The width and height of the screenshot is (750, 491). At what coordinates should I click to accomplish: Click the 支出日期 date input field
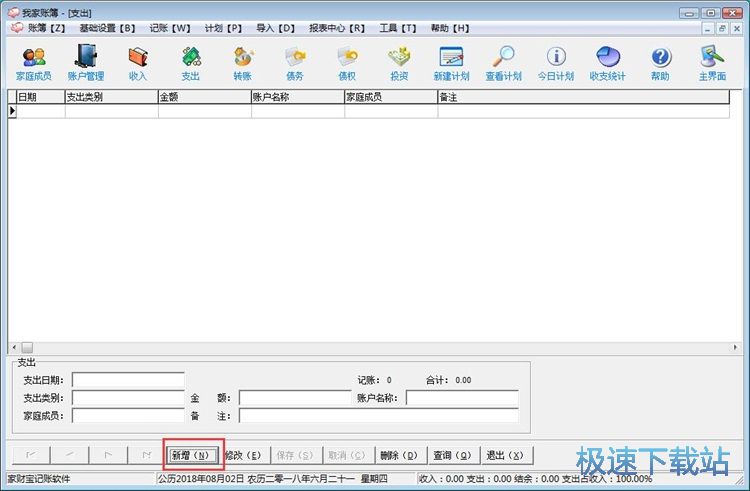coord(128,380)
